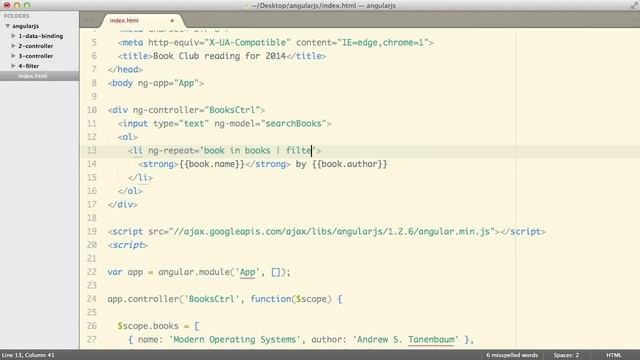Click {{book.name}} expression on line 14
The width and height of the screenshot is (640, 360).
coord(211,164)
